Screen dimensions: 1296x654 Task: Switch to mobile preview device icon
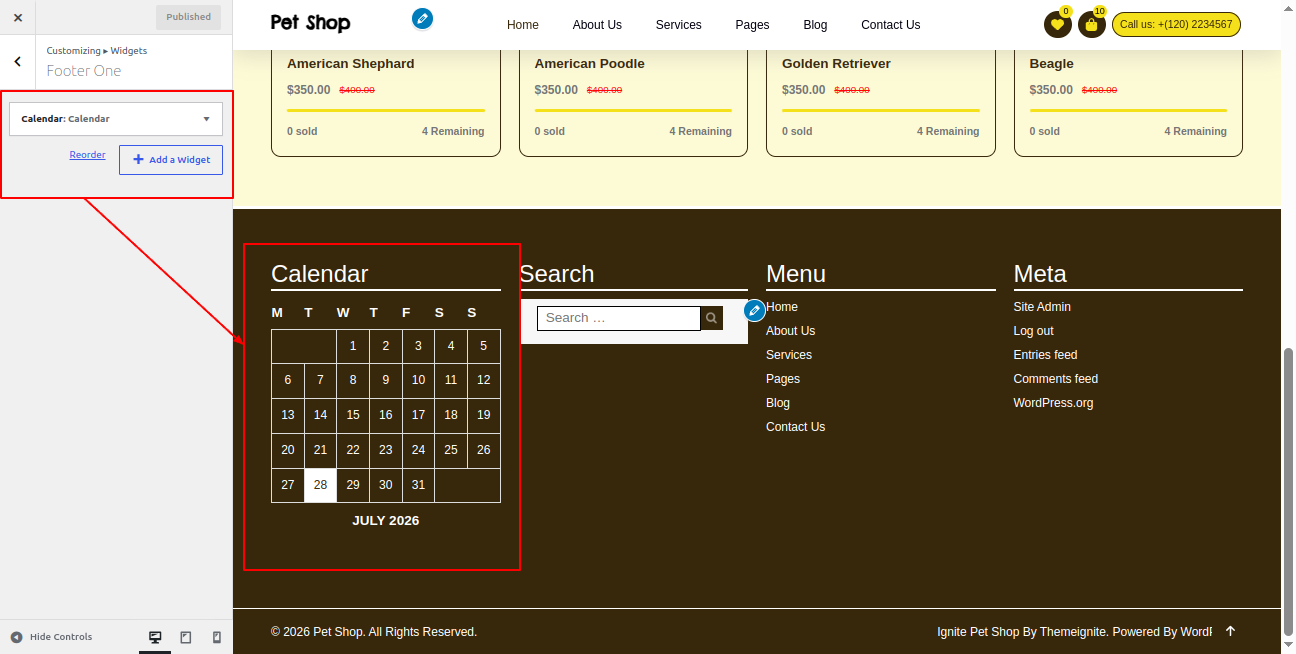tap(216, 637)
